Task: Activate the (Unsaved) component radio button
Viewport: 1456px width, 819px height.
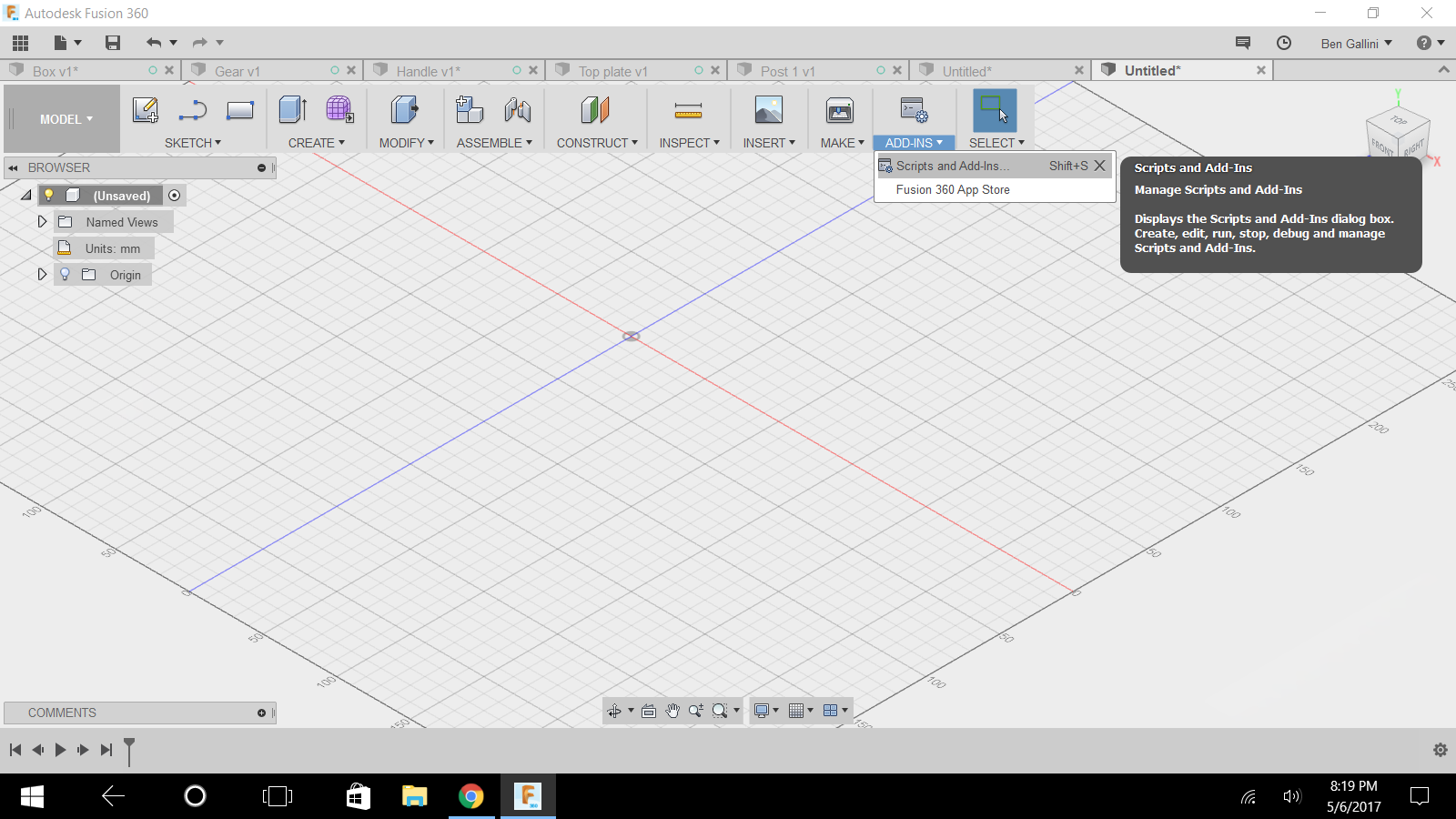Action: point(175,195)
